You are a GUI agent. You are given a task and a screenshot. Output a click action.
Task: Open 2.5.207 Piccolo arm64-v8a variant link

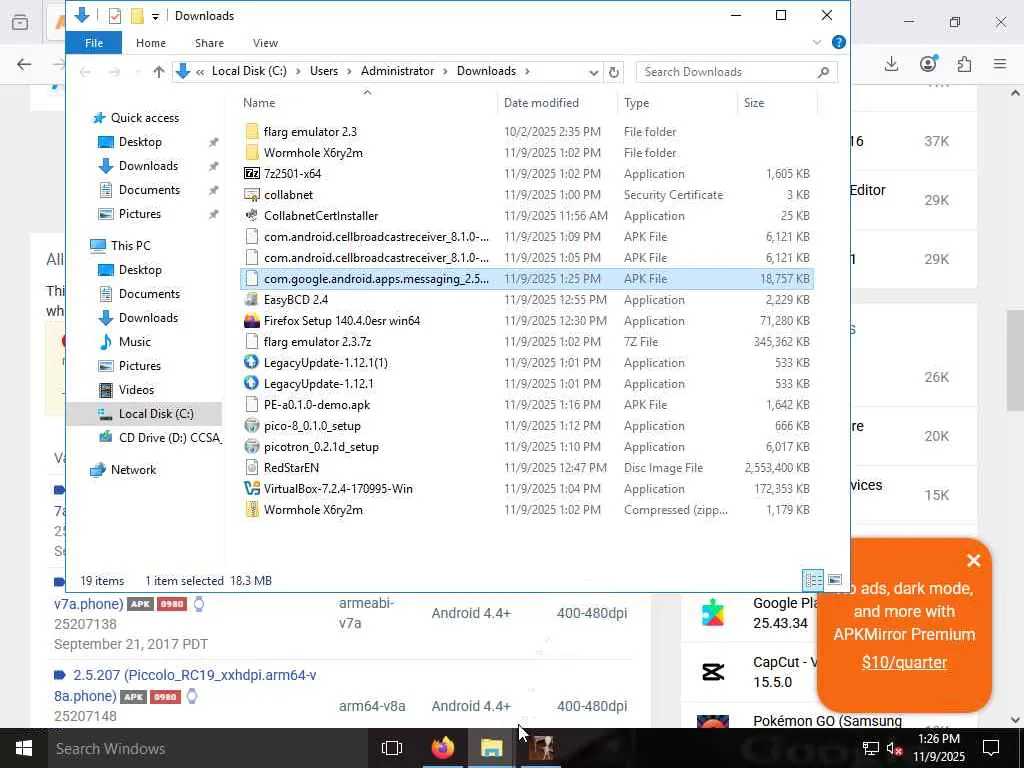[185, 685]
